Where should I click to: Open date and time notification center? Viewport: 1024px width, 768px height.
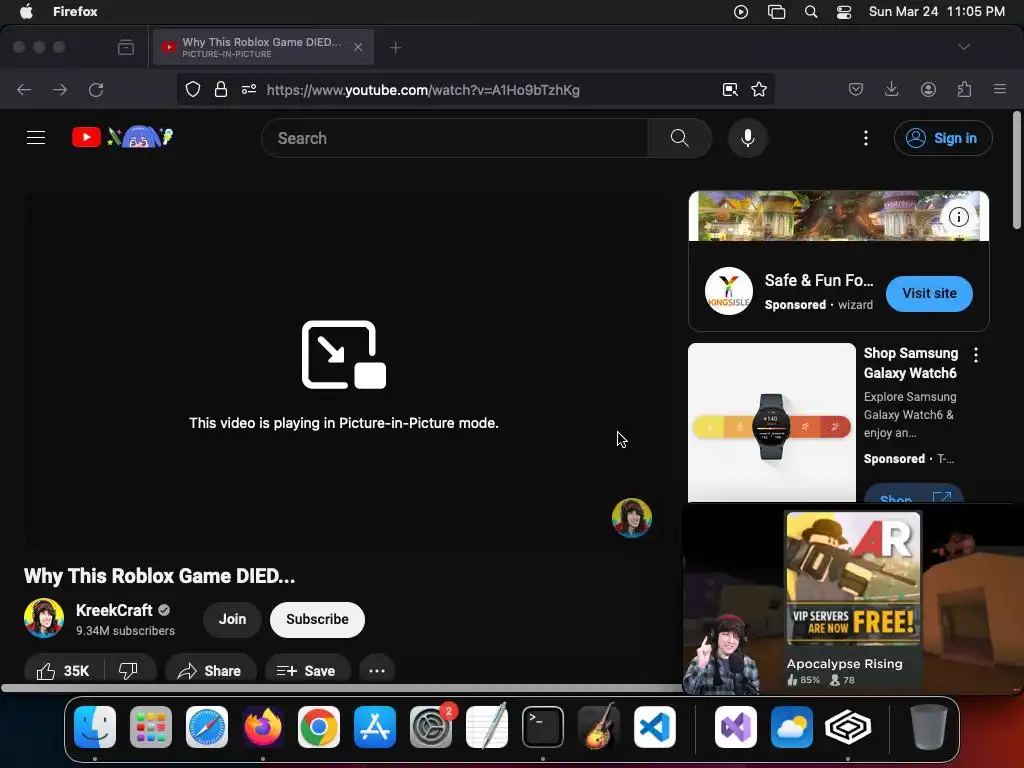click(x=936, y=12)
